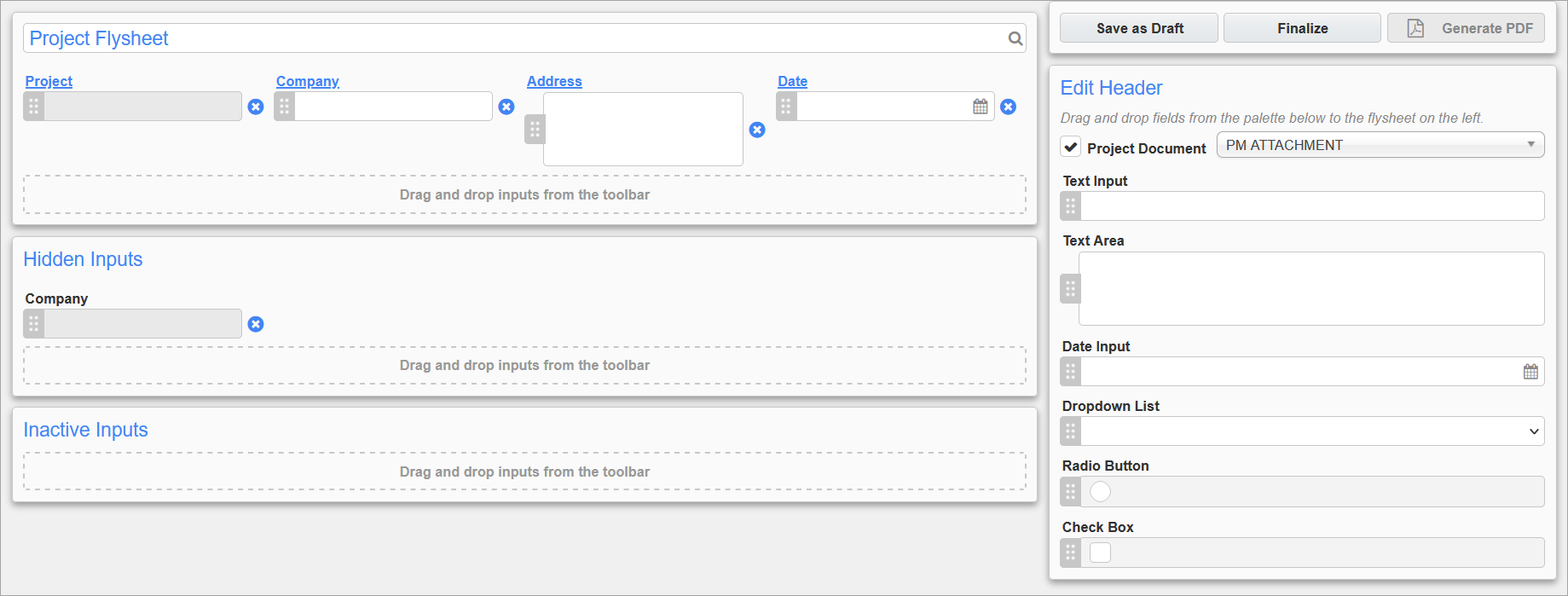This screenshot has width=1568, height=596.
Task: Click the search magnifier in Project Flysheet title
Action: pyautogui.click(x=1015, y=38)
